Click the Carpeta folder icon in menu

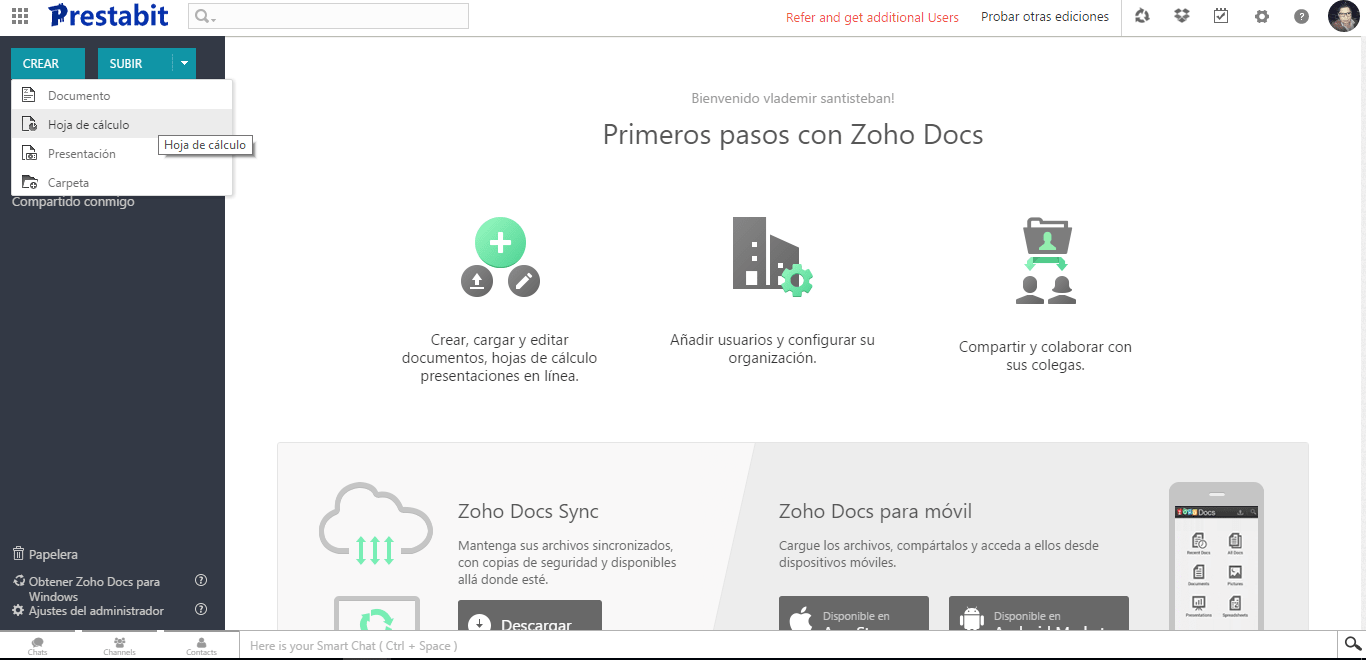click(x=30, y=182)
